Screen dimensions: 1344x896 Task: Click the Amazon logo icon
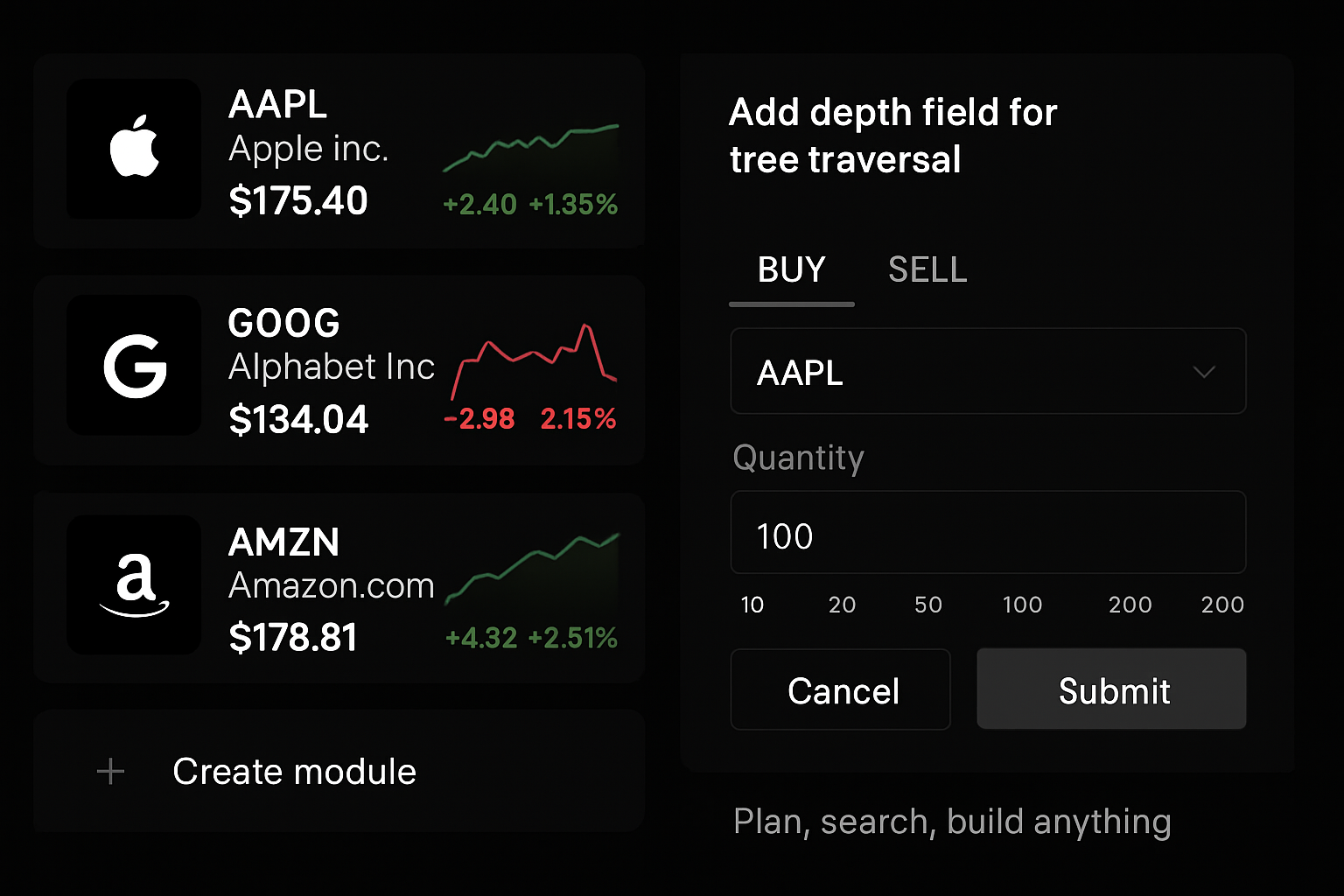[134, 584]
